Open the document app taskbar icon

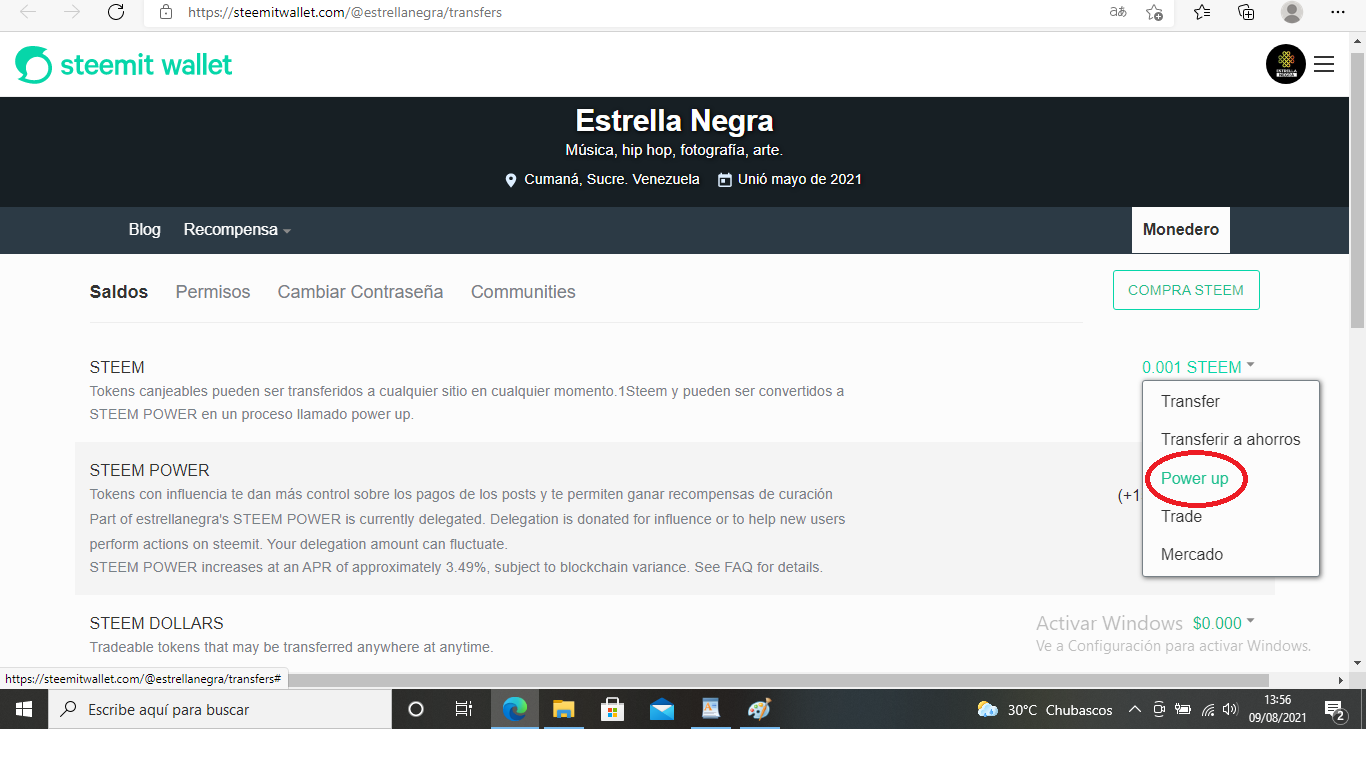[x=710, y=709]
